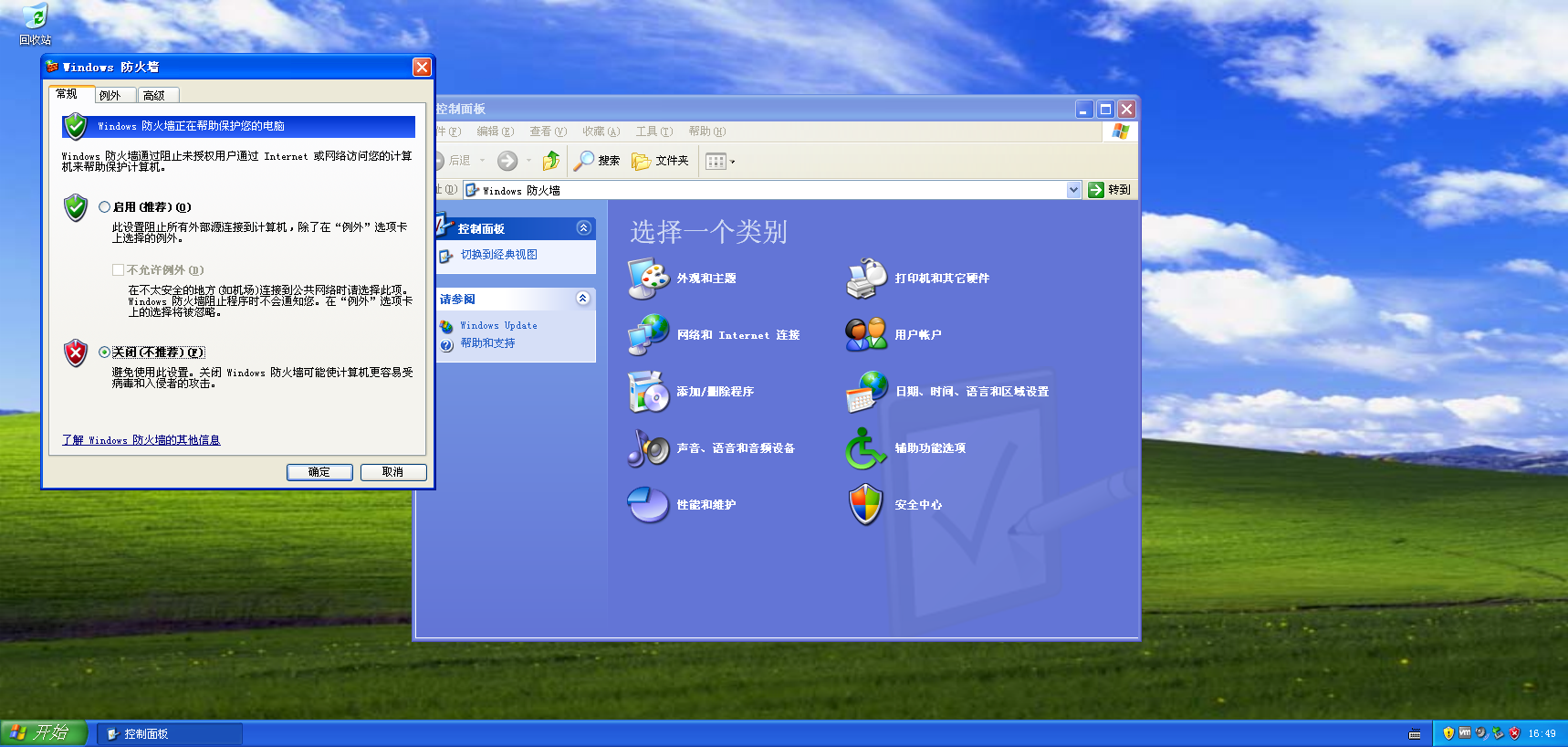The width and height of the screenshot is (1568, 747).
Task: Switch to the Exceptions (例外) tab
Action: (x=110, y=95)
